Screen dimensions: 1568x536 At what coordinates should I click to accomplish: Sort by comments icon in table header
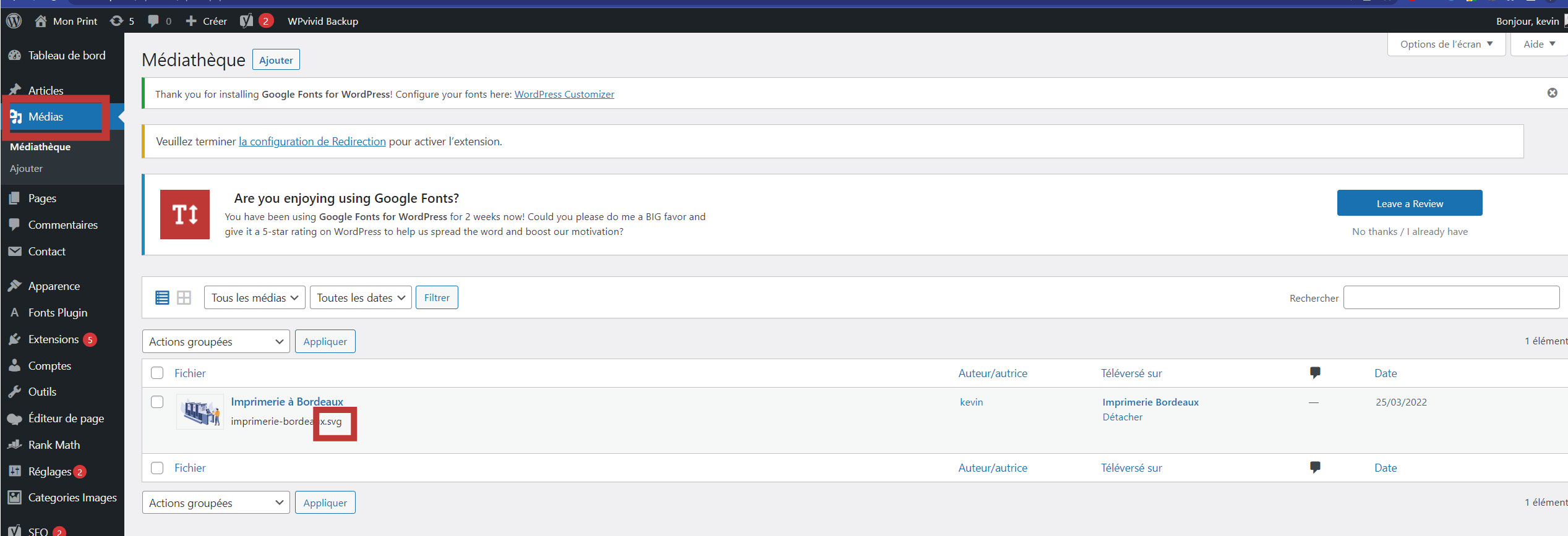[1315, 373]
